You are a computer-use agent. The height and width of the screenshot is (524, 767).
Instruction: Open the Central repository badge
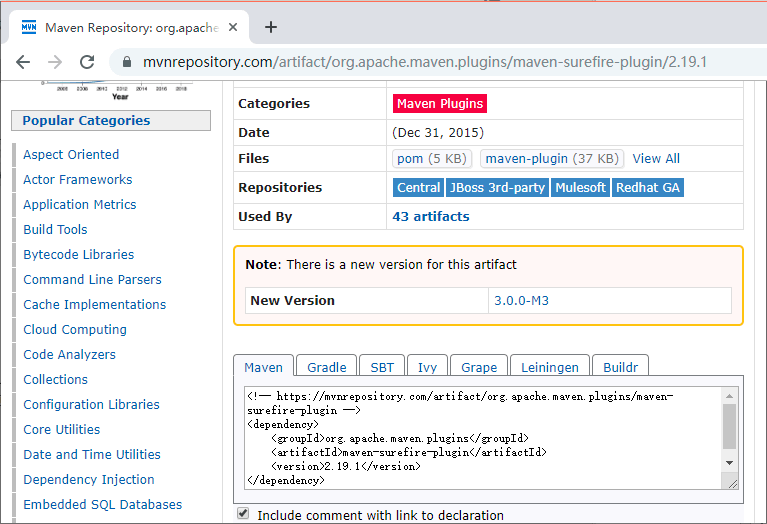pos(418,187)
